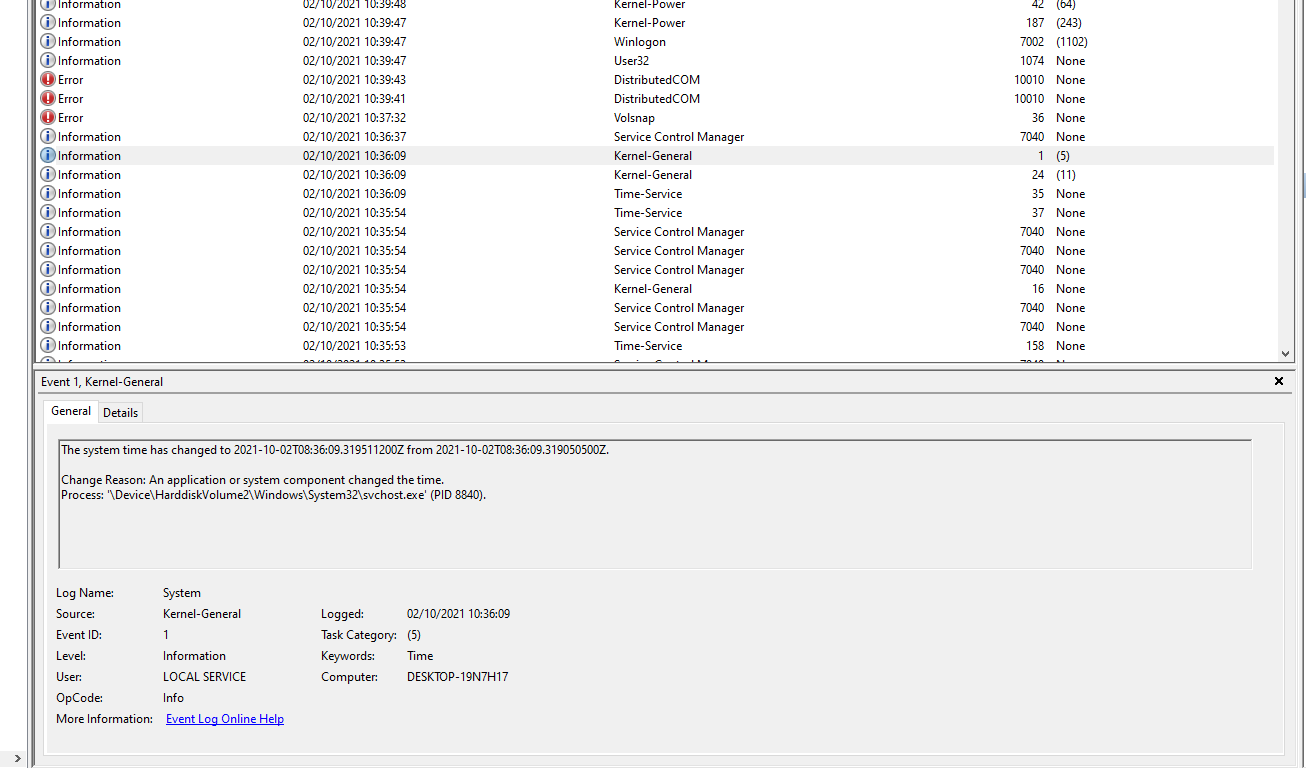Click information icon of Kernel-Power 187 row

click(47, 23)
